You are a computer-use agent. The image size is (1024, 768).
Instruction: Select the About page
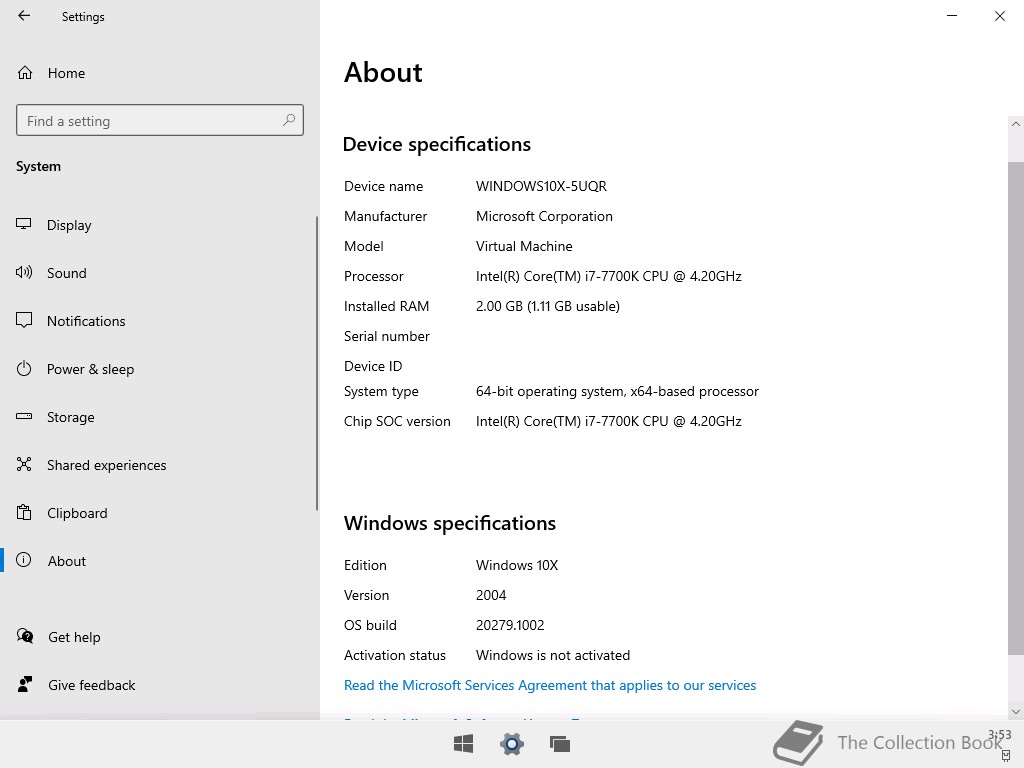[x=51, y=561]
